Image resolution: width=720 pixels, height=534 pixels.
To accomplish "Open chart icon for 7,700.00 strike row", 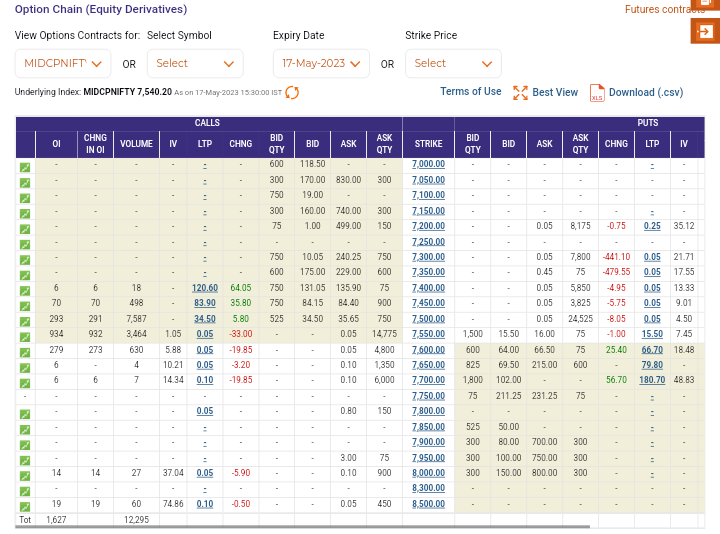I will click(25, 383).
